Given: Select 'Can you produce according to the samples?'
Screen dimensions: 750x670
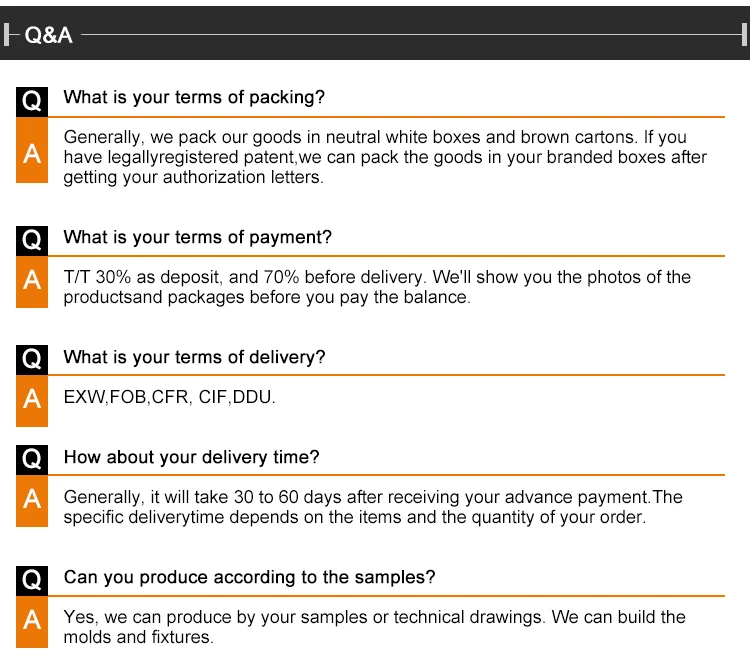Looking at the screenshot, I should [x=249, y=578].
